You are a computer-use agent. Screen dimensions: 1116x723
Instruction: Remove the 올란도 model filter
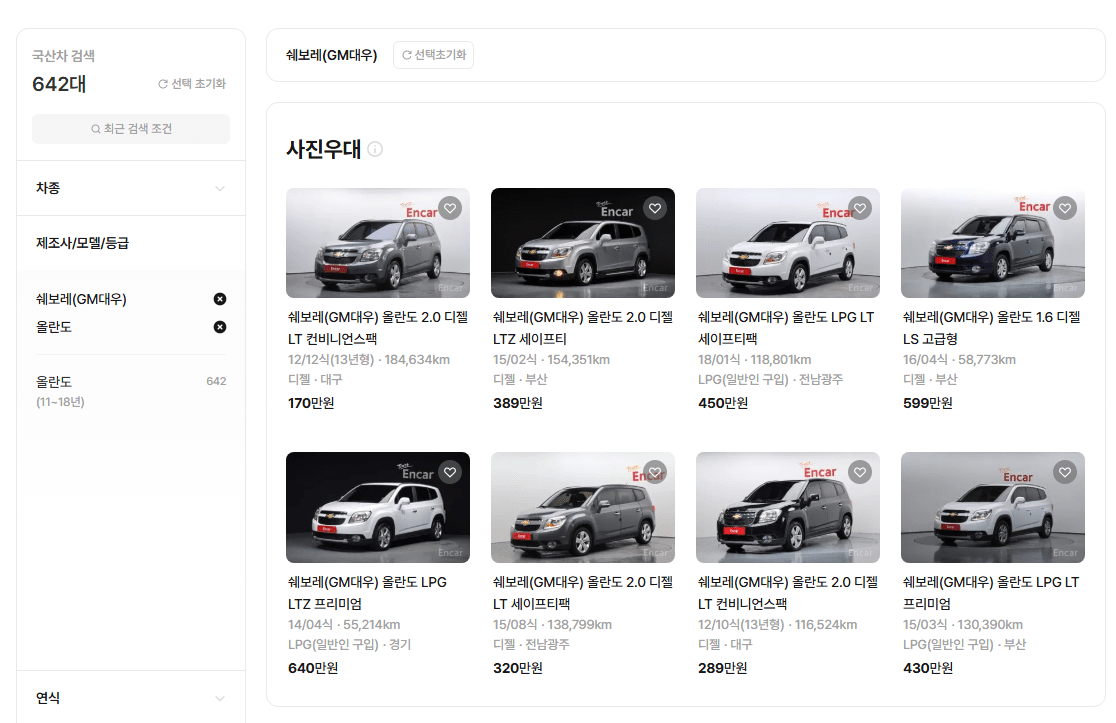coord(220,327)
